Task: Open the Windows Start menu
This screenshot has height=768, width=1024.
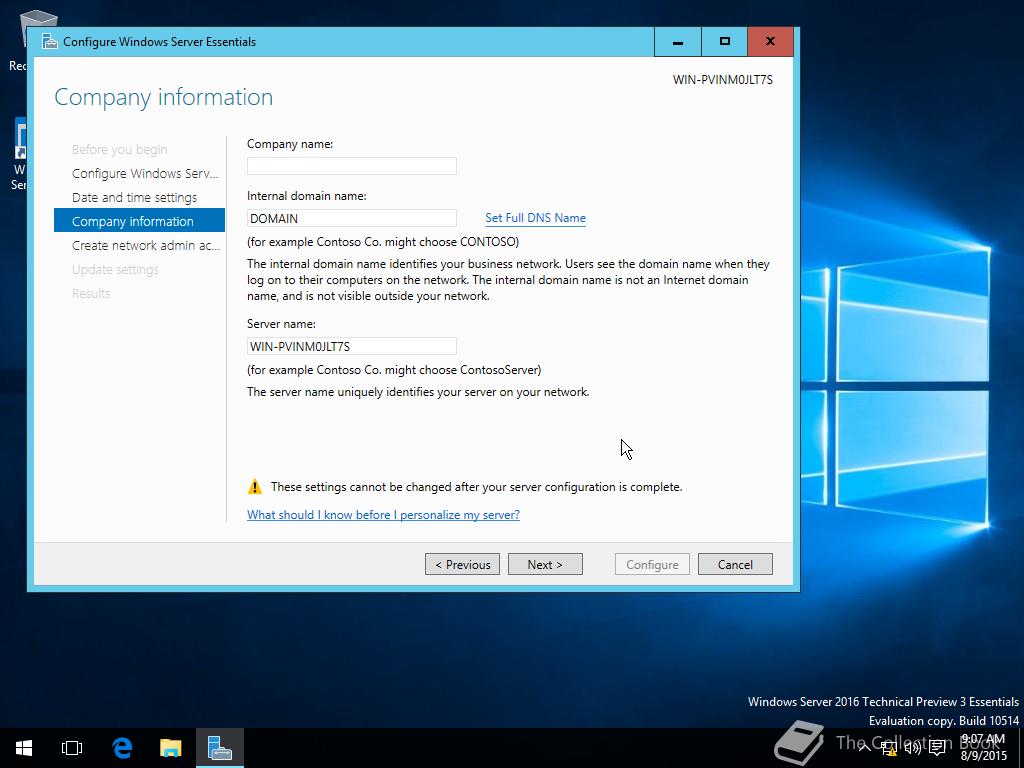Action: [24, 748]
